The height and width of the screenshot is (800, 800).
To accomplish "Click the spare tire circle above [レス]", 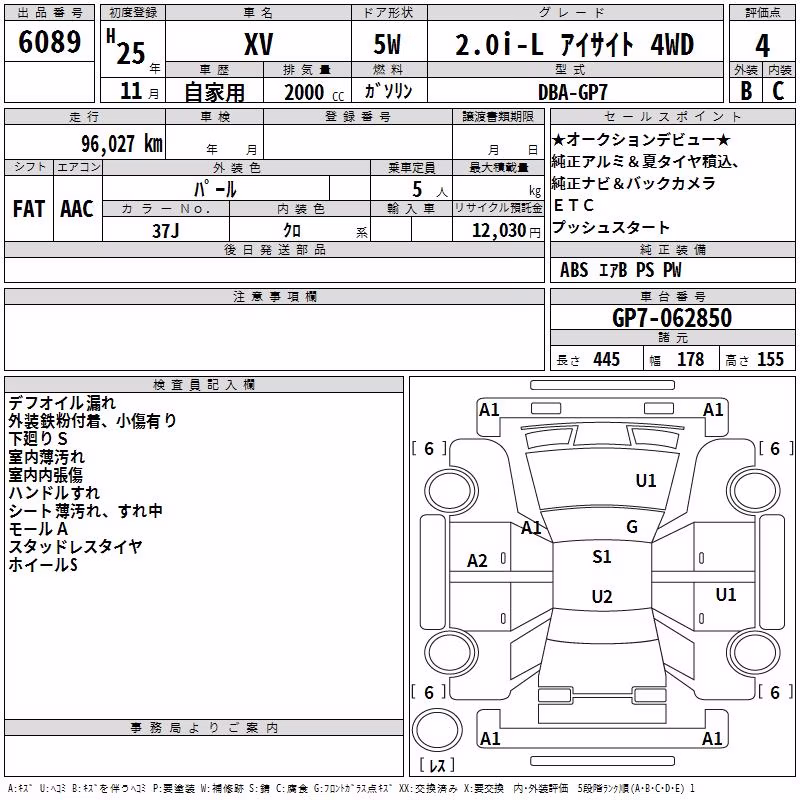I will [437, 730].
